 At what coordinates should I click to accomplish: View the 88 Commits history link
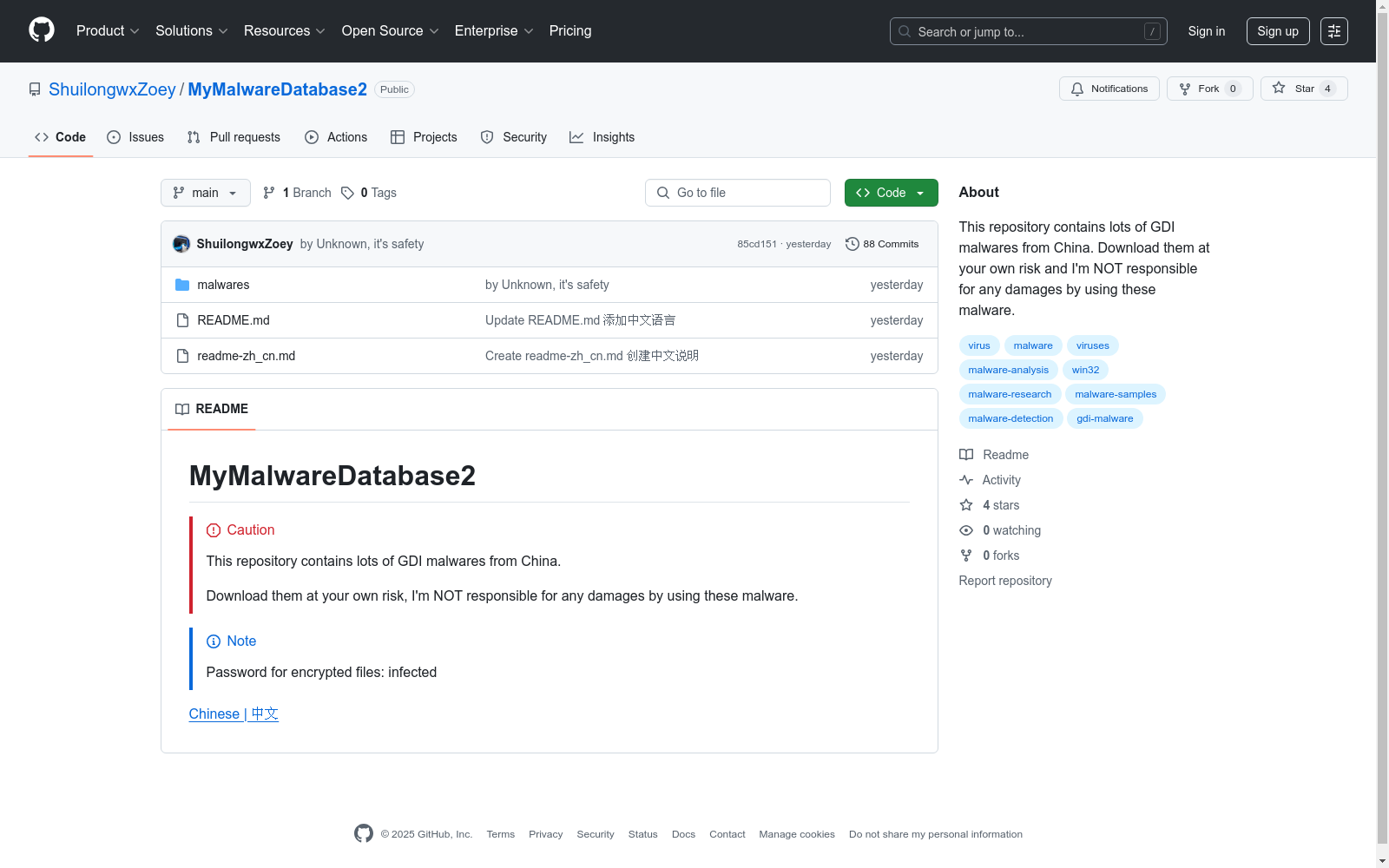pos(882,244)
